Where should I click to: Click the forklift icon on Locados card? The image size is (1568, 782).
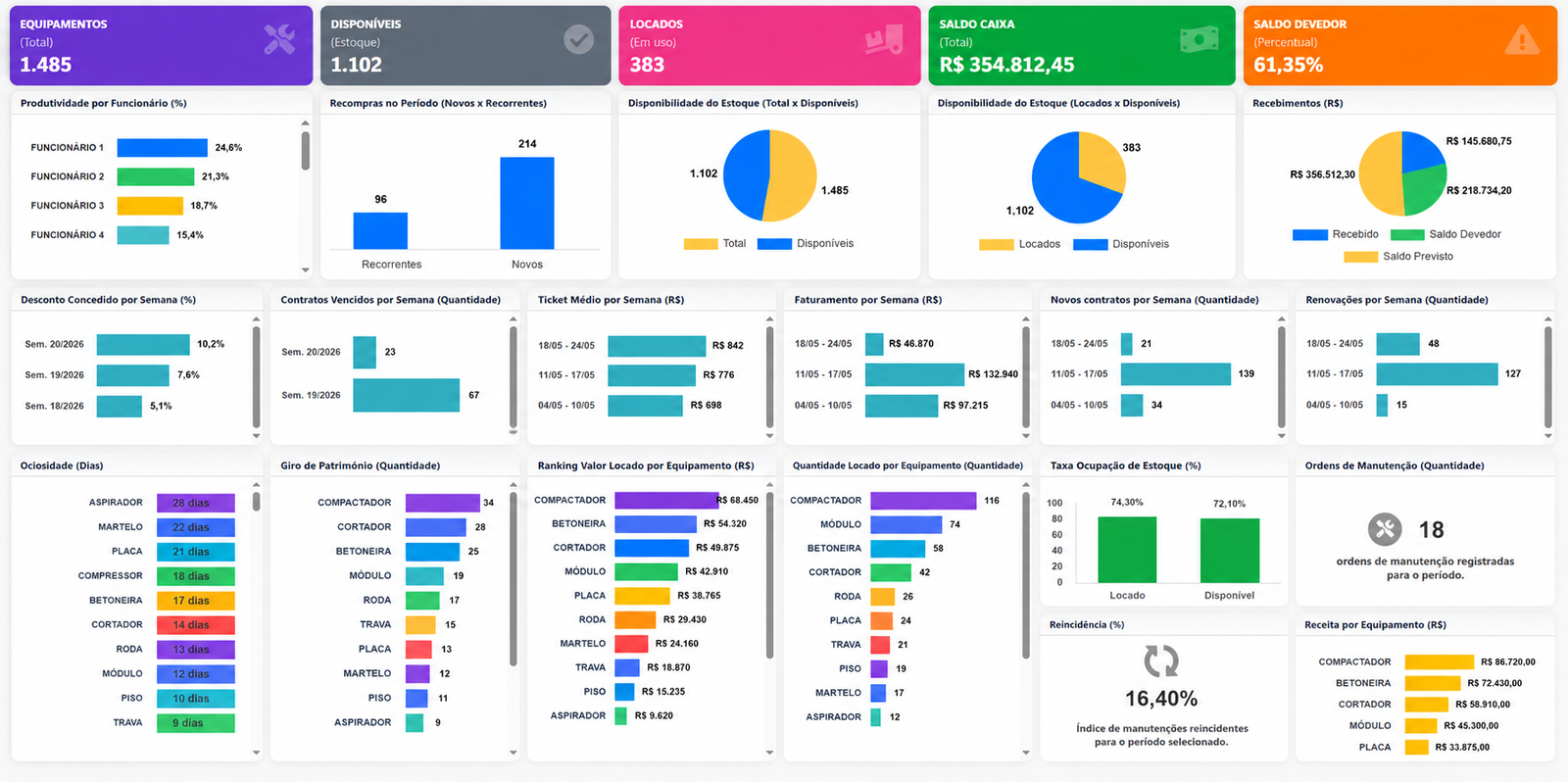[883, 39]
